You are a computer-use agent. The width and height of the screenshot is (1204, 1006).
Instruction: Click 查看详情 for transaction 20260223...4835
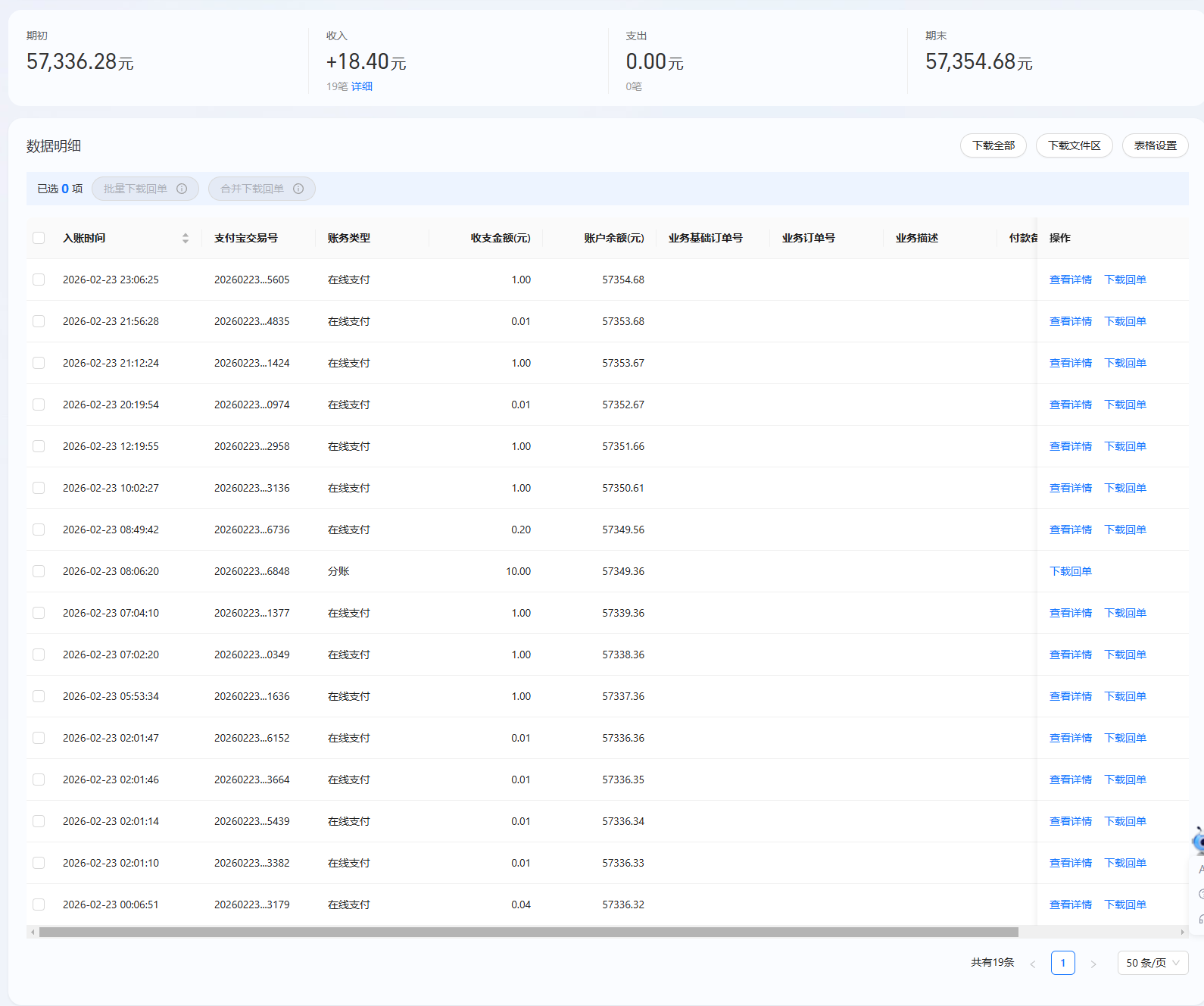[1070, 321]
